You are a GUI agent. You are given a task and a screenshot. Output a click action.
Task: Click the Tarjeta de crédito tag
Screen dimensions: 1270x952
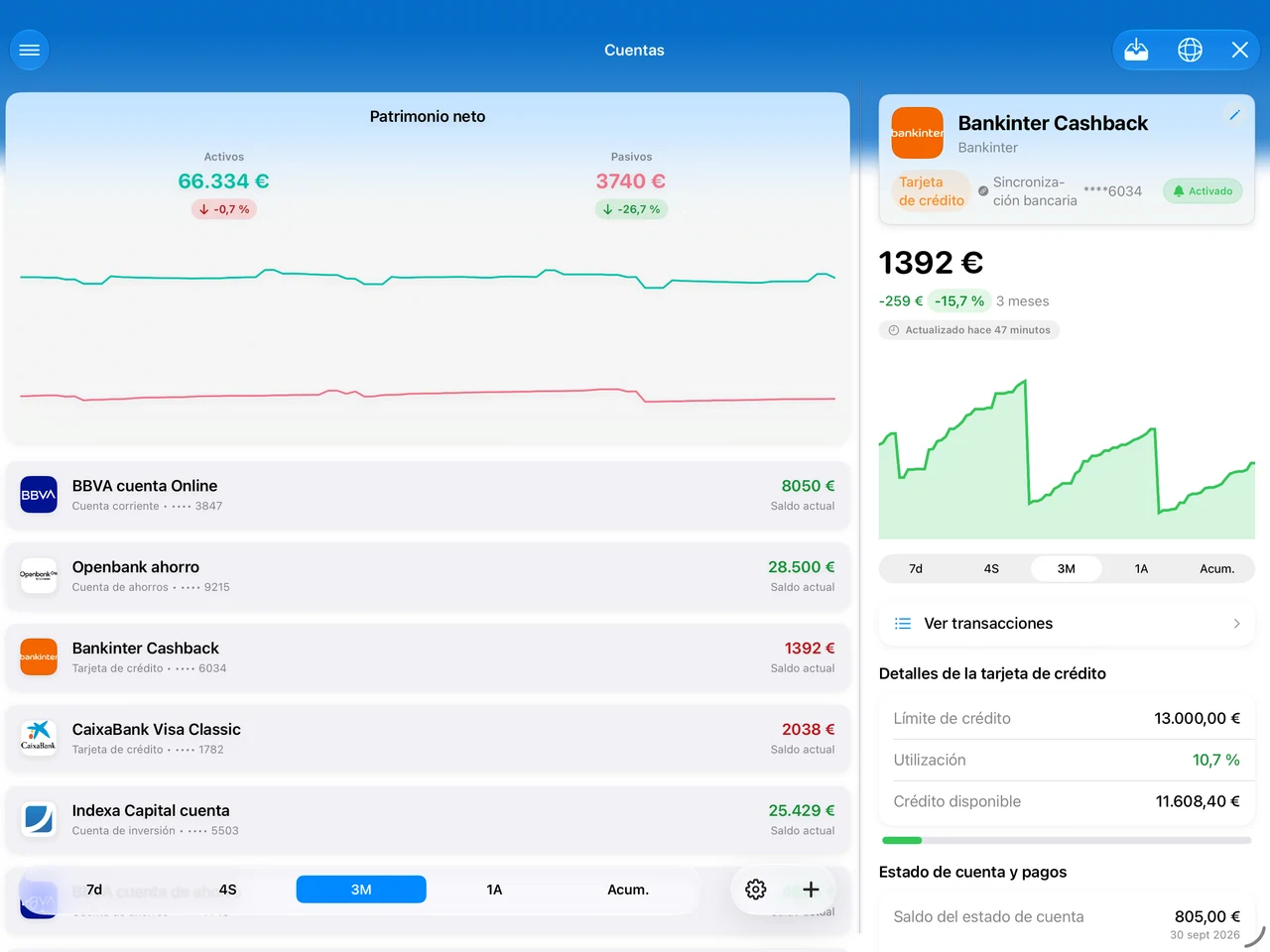(x=932, y=191)
